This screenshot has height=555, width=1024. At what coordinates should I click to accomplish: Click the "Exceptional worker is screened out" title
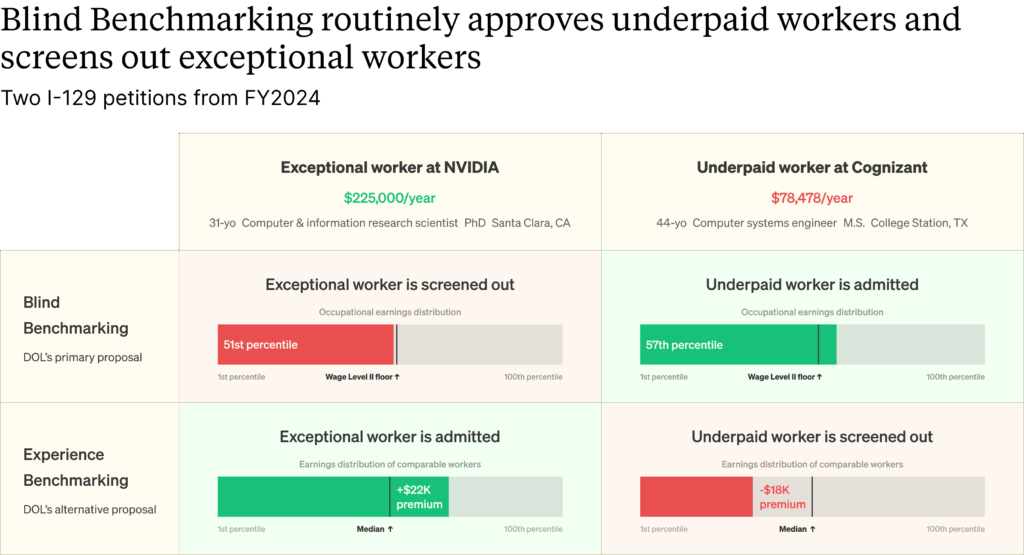(x=389, y=285)
